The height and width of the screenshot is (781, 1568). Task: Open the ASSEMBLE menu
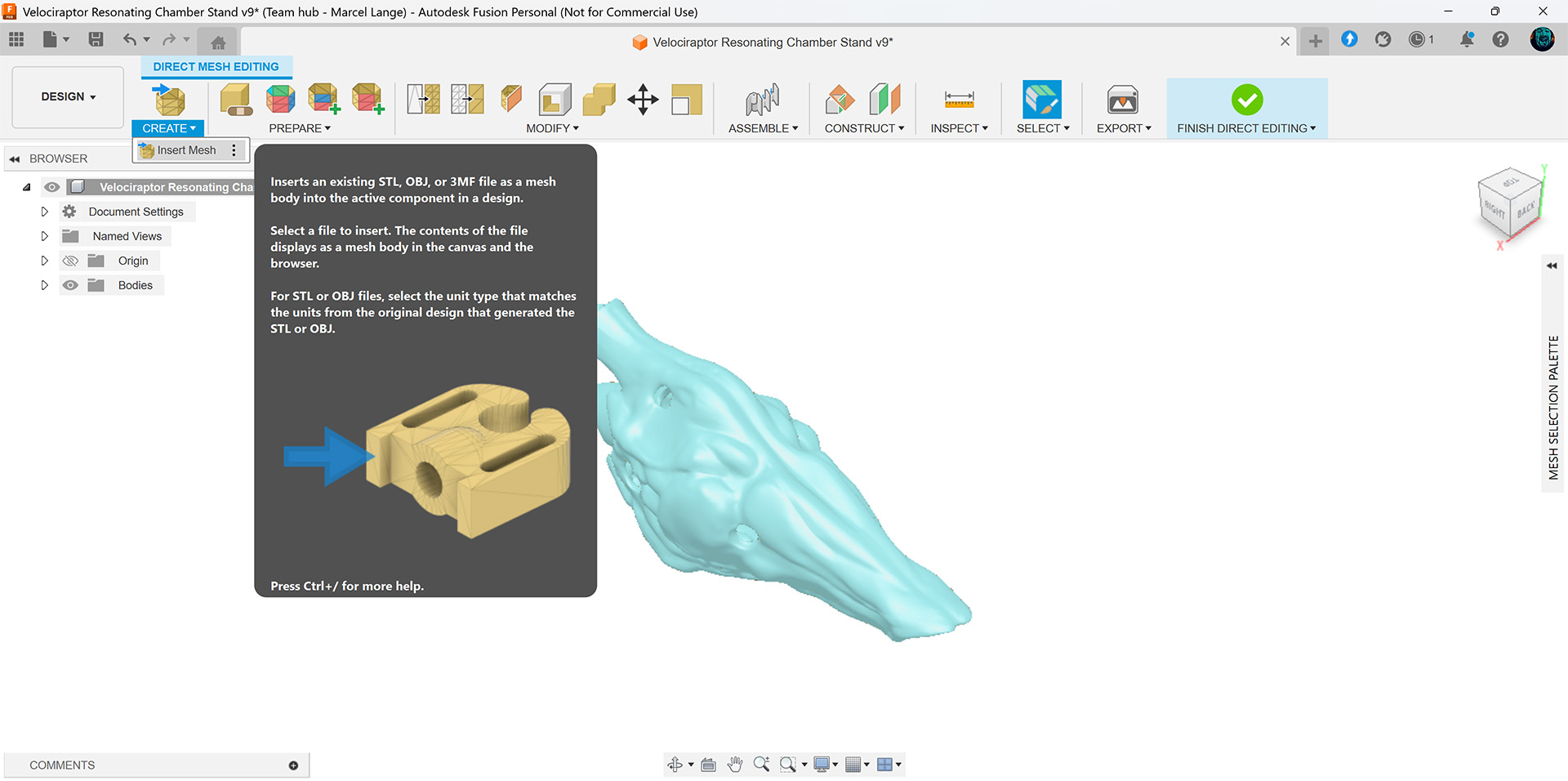(x=763, y=128)
